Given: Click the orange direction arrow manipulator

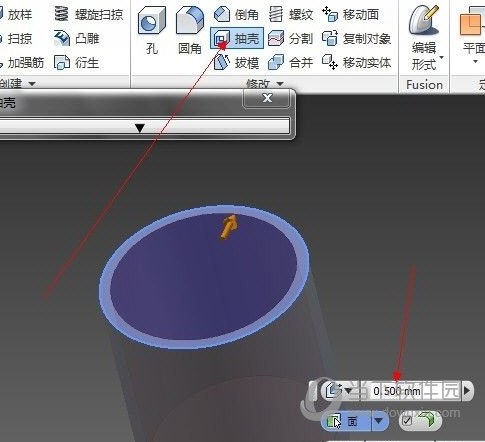Looking at the screenshot, I should click(x=229, y=227).
